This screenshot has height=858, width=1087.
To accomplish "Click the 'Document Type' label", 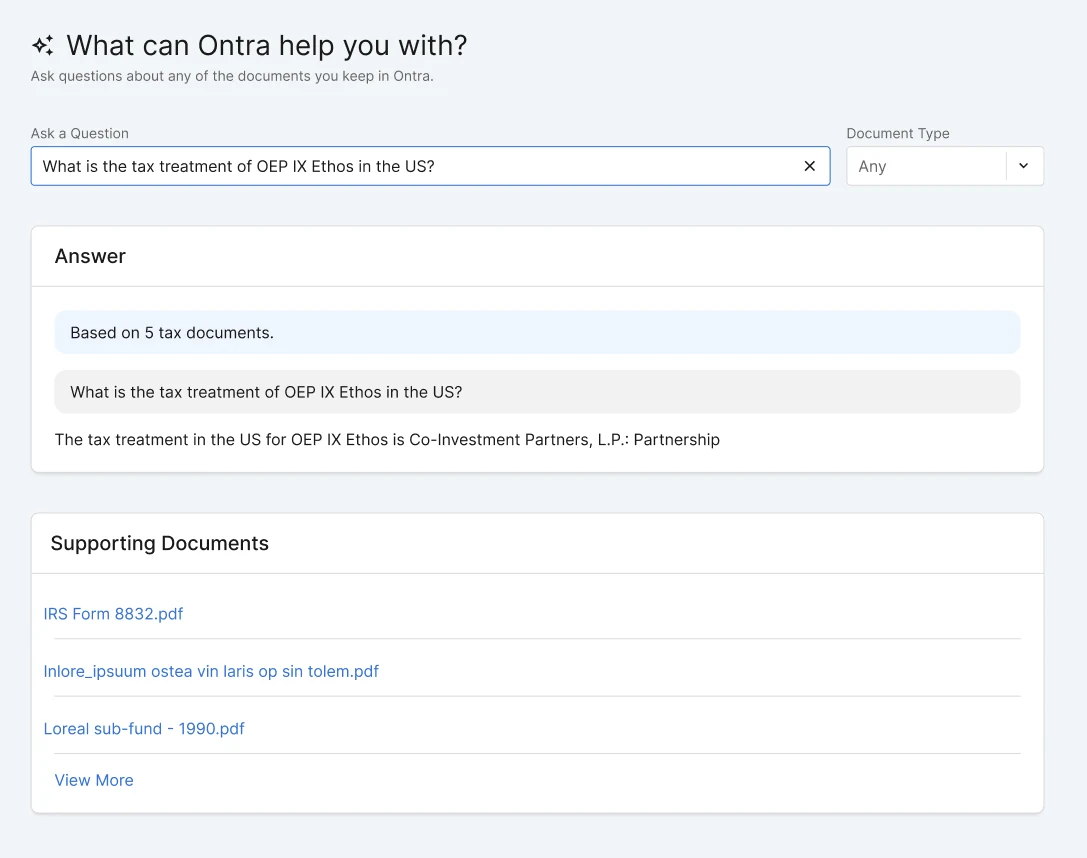I will (898, 134).
